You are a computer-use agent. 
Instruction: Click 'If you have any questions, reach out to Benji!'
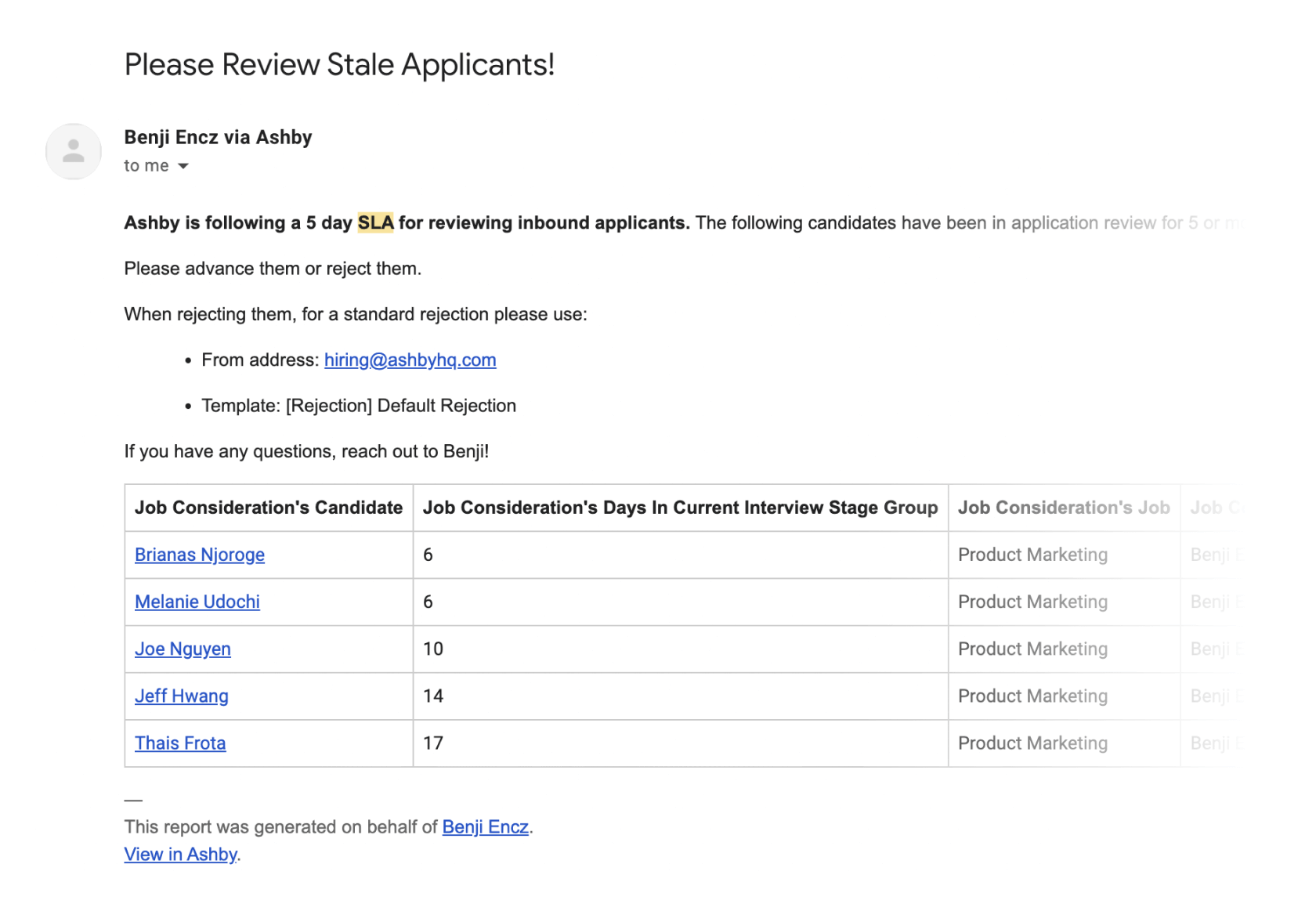click(306, 451)
